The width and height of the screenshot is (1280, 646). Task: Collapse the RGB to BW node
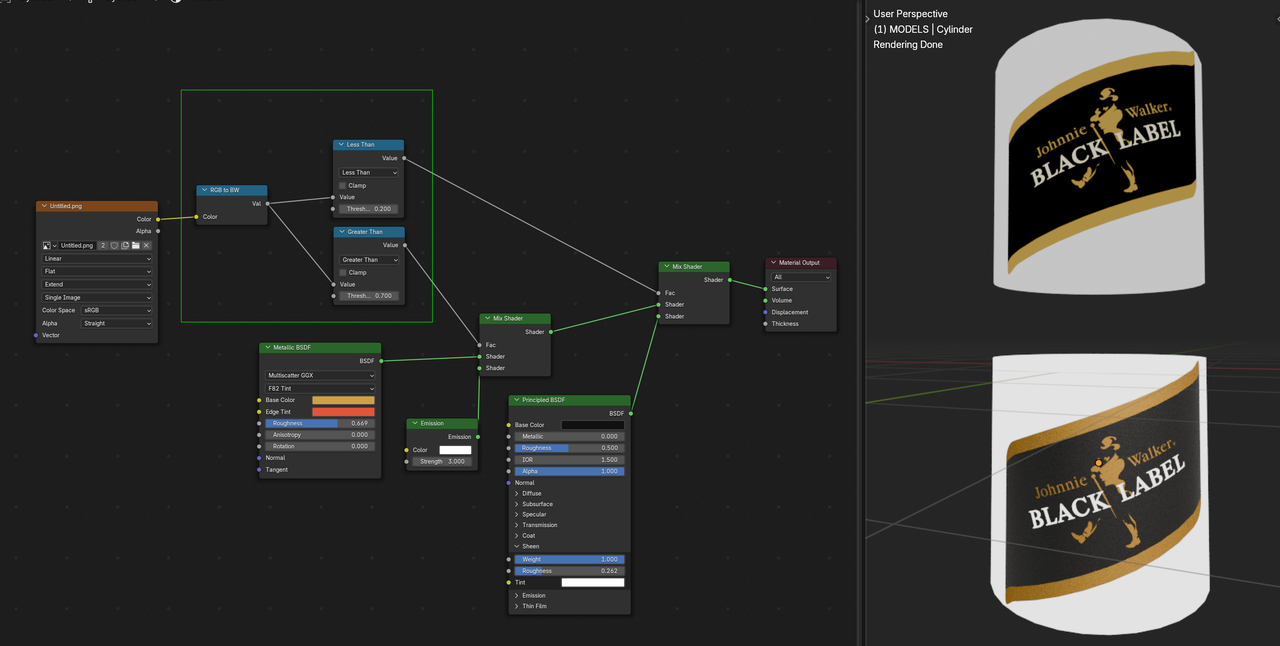pyautogui.click(x=203, y=190)
